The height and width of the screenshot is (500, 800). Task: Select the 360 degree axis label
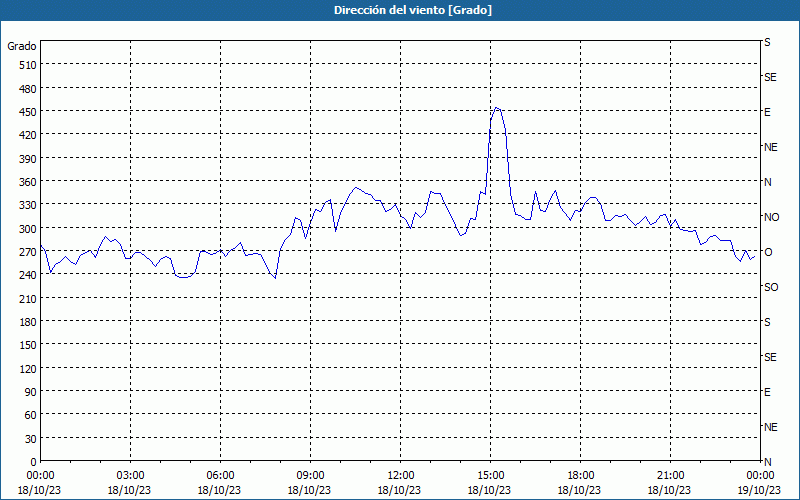pyautogui.click(x=29, y=182)
